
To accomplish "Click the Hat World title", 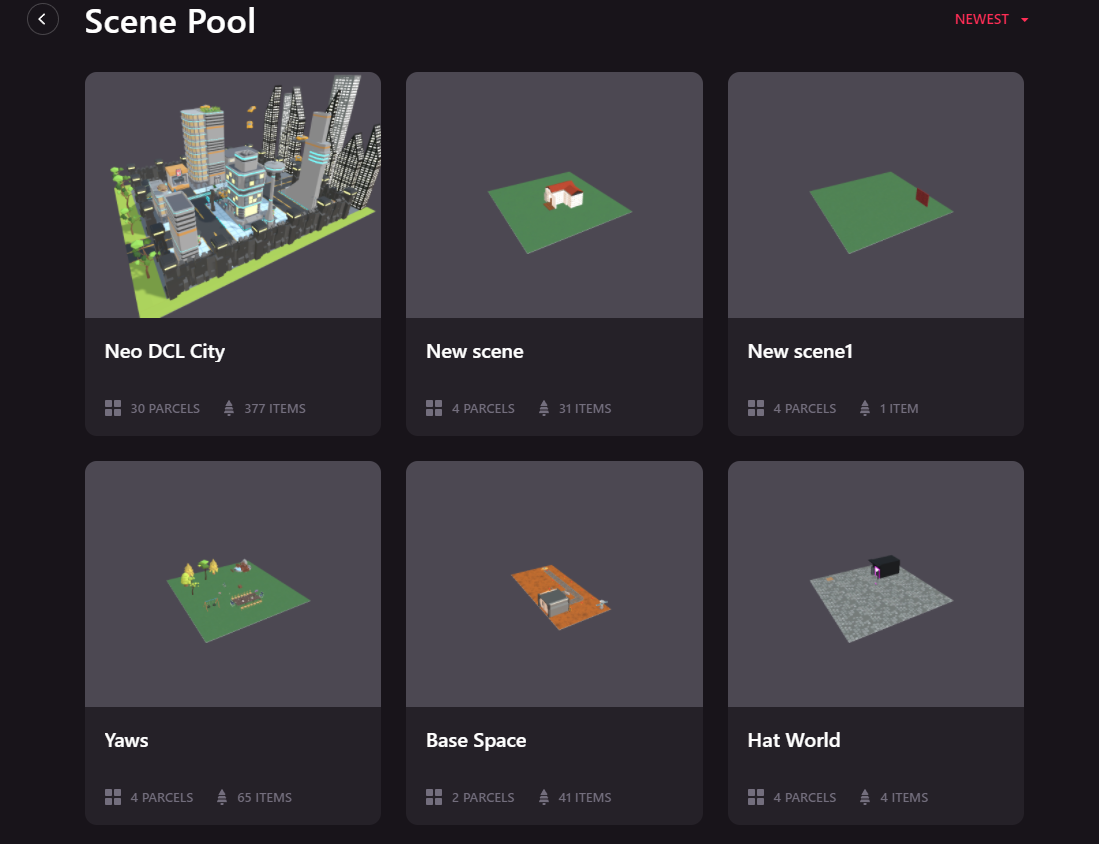I will 793,740.
